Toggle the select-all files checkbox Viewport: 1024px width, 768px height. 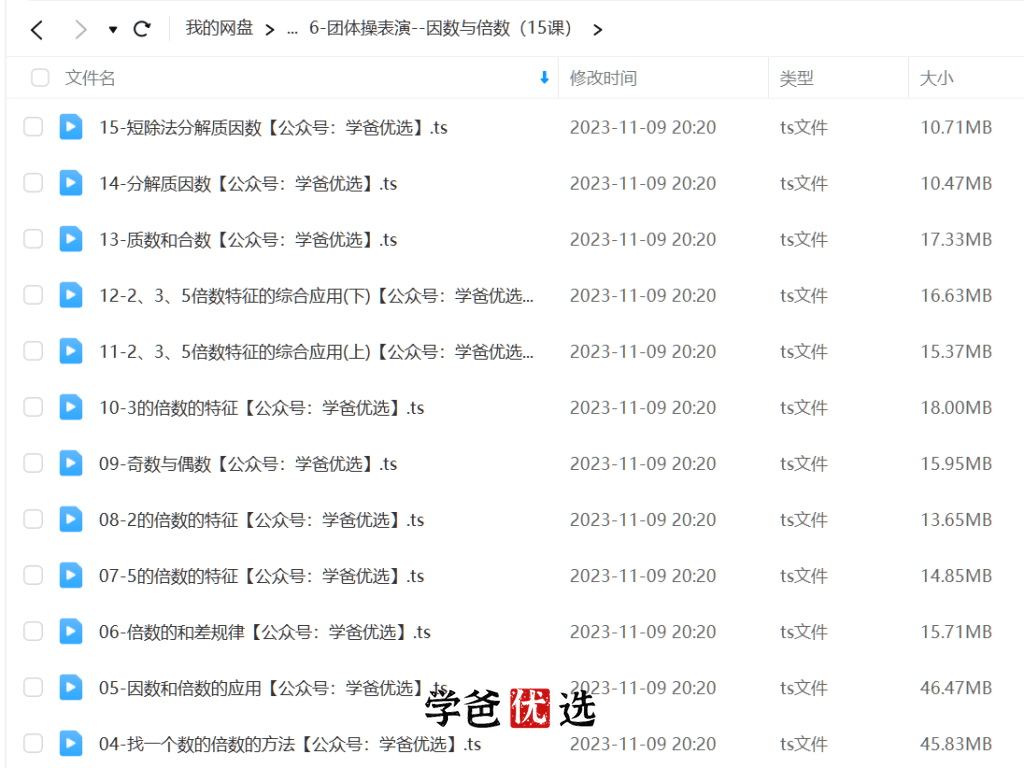[x=40, y=78]
